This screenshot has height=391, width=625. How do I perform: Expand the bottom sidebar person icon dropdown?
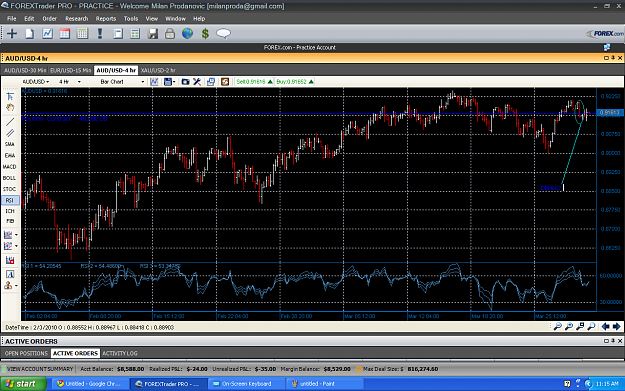click(x=16, y=286)
